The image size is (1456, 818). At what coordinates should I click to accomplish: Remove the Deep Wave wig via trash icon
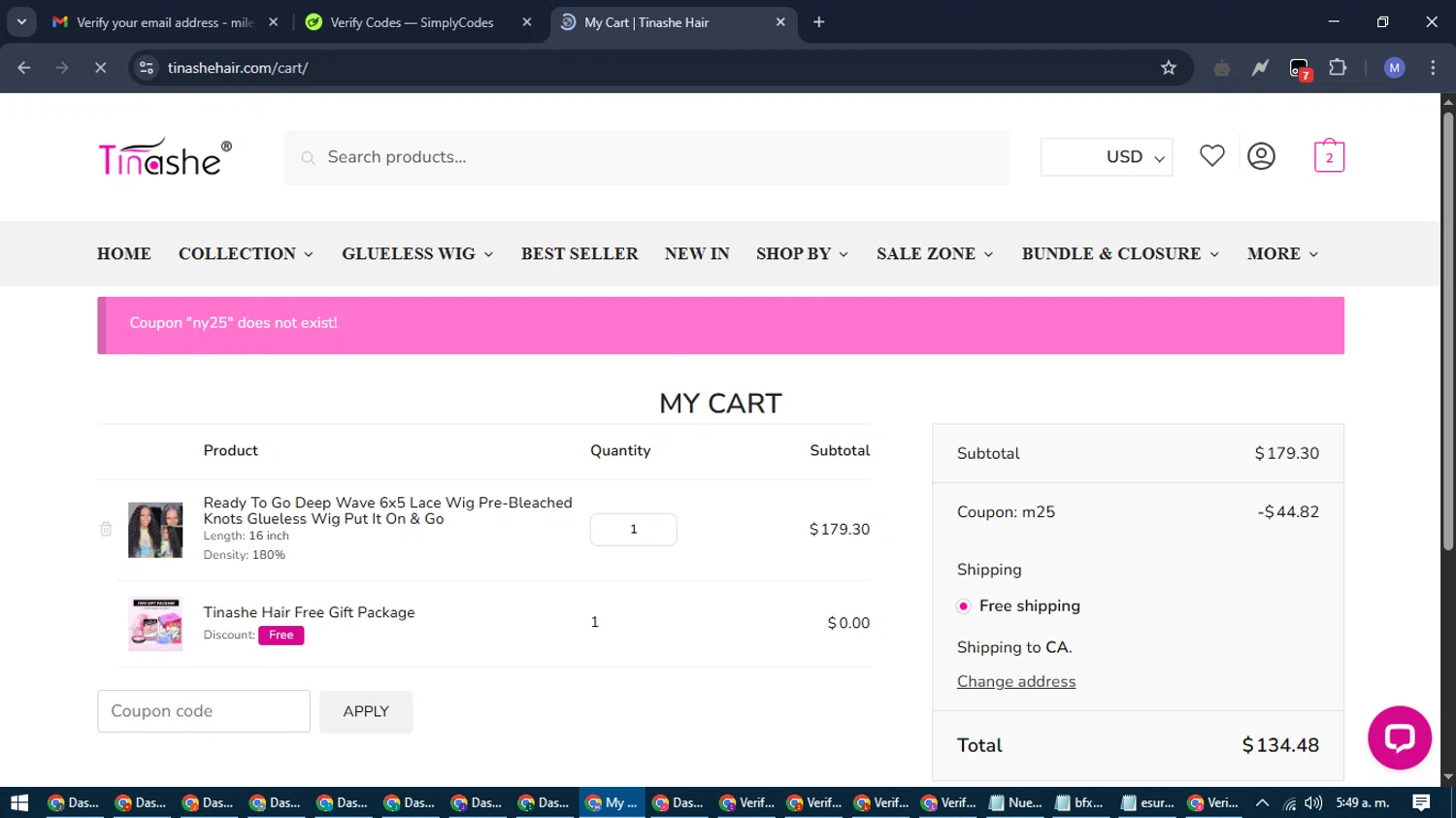(106, 529)
